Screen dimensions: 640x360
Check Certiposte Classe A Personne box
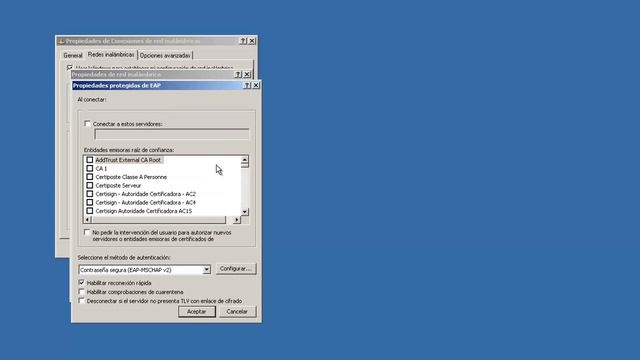click(90, 177)
